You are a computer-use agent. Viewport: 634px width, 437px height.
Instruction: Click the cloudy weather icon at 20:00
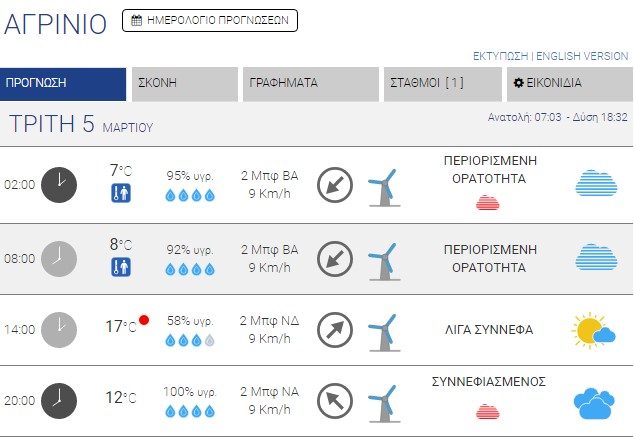(594, 403)
